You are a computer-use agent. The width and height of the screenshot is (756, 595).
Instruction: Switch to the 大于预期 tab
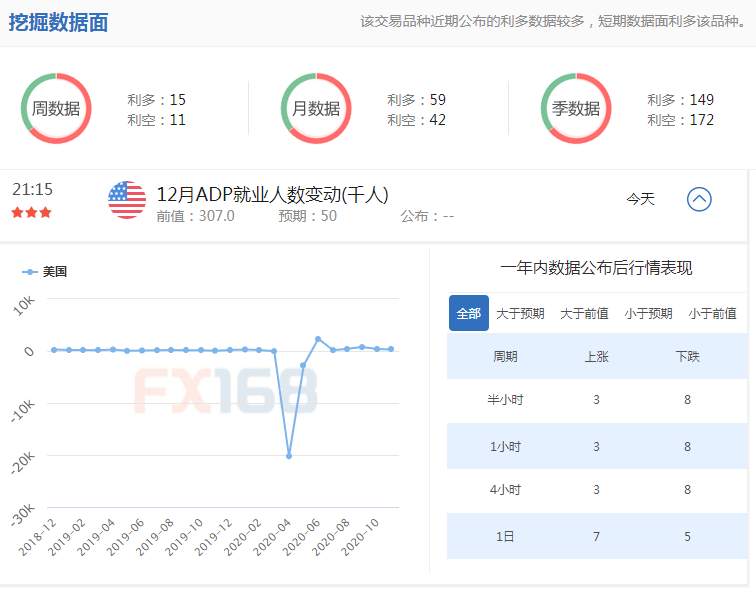pos(520,313)
